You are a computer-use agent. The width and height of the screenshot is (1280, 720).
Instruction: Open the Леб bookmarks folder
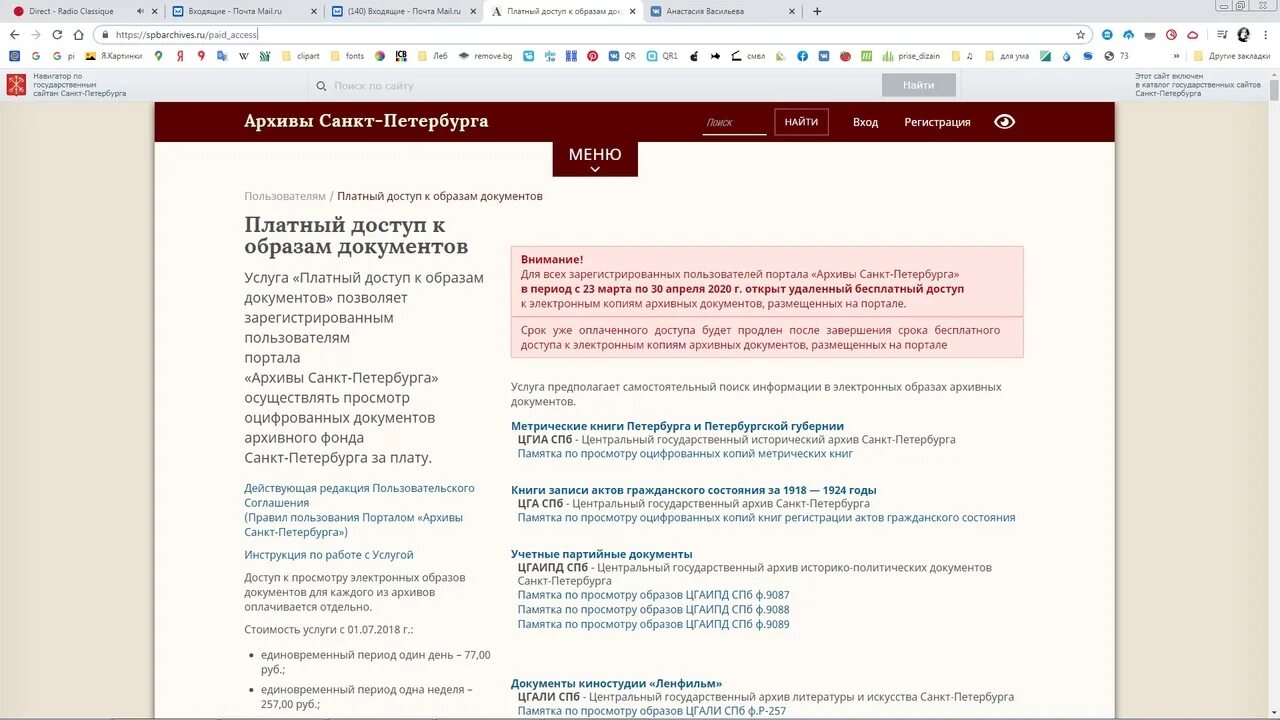[432, 56]
